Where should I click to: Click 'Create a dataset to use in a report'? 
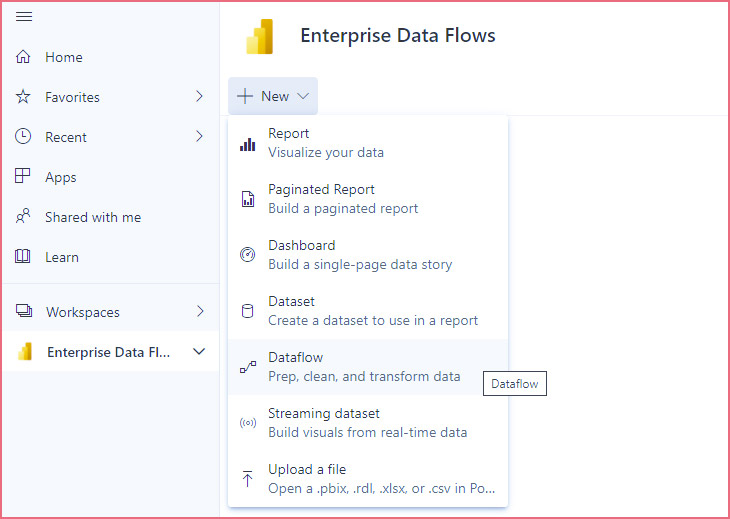coord(373,321)
